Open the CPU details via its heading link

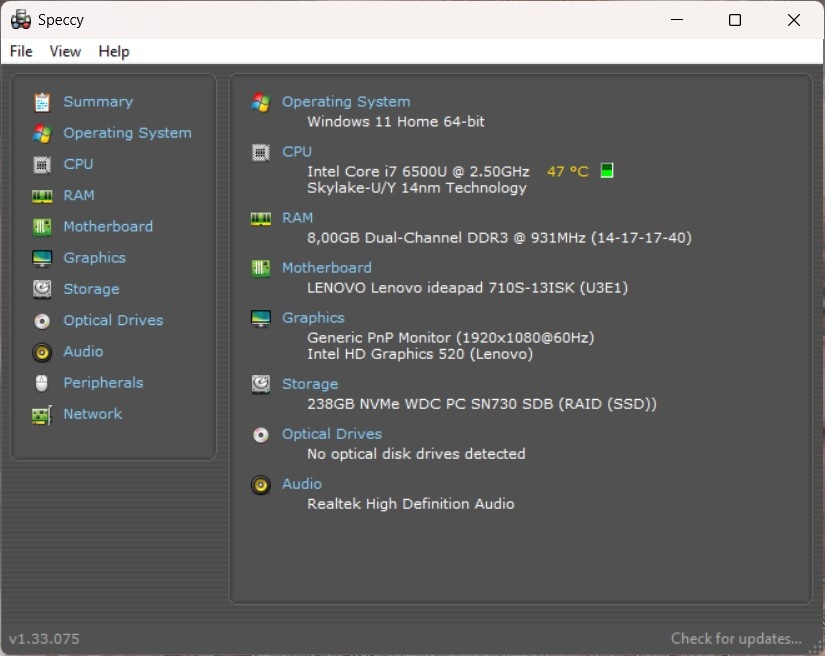click(296, 151)
